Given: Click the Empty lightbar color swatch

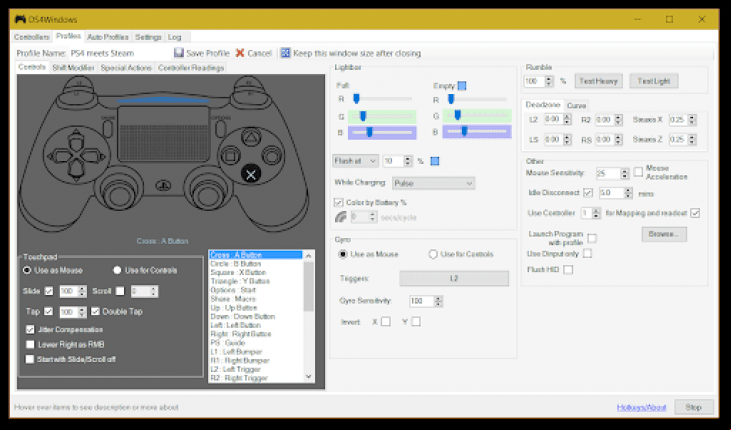Looking at the screenshot, I should 462,85.
